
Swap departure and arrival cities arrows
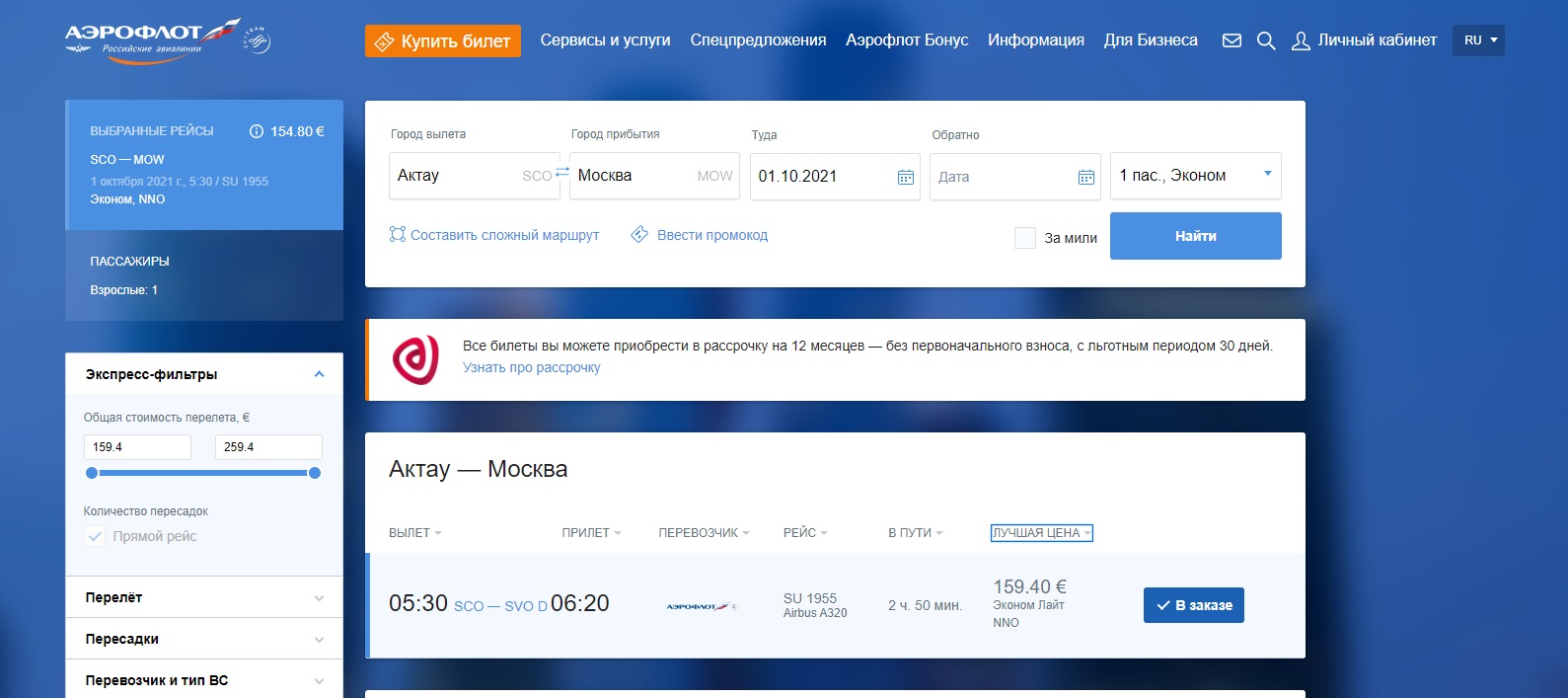click(562, 173)
